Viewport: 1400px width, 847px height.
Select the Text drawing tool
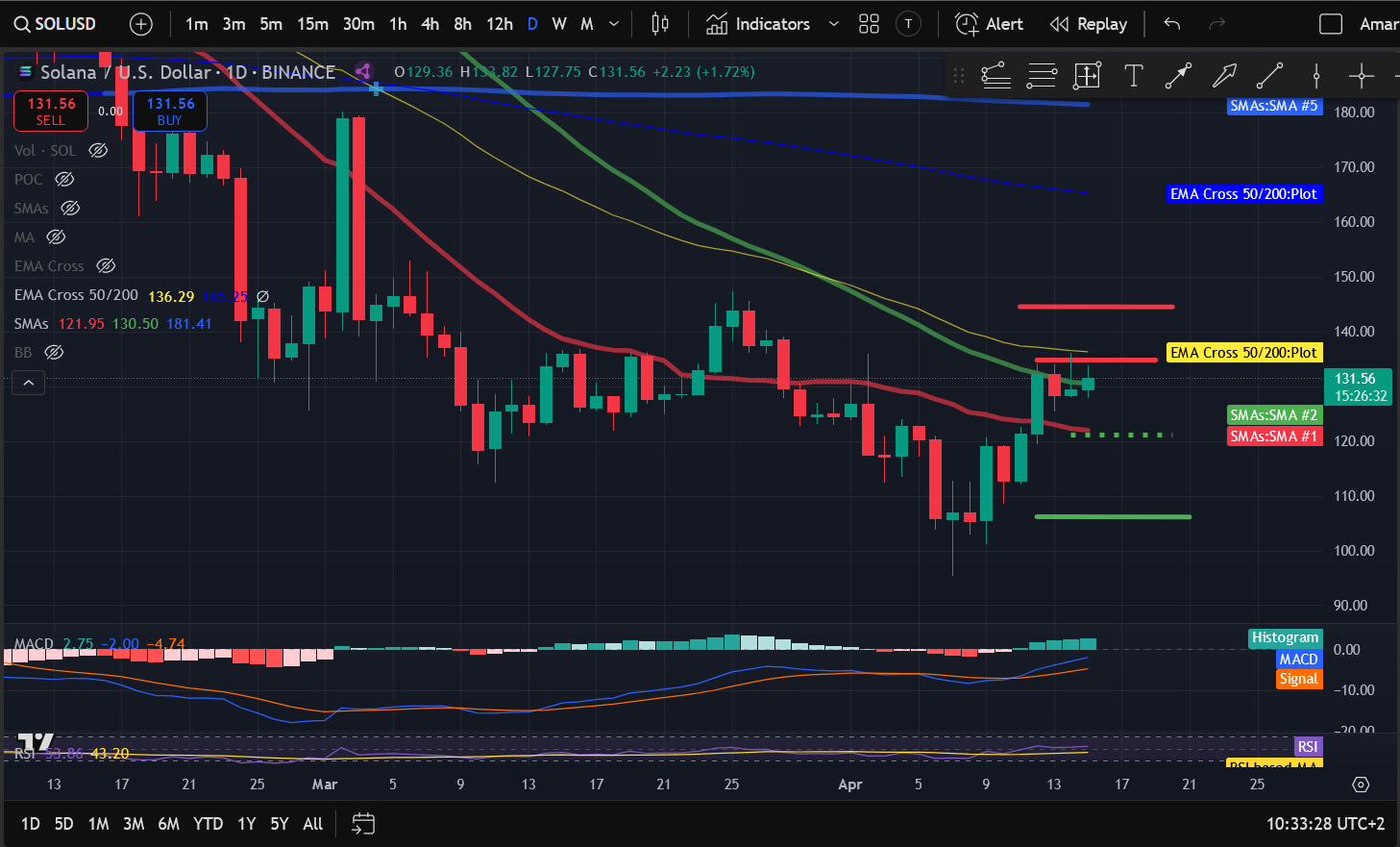1133,75
